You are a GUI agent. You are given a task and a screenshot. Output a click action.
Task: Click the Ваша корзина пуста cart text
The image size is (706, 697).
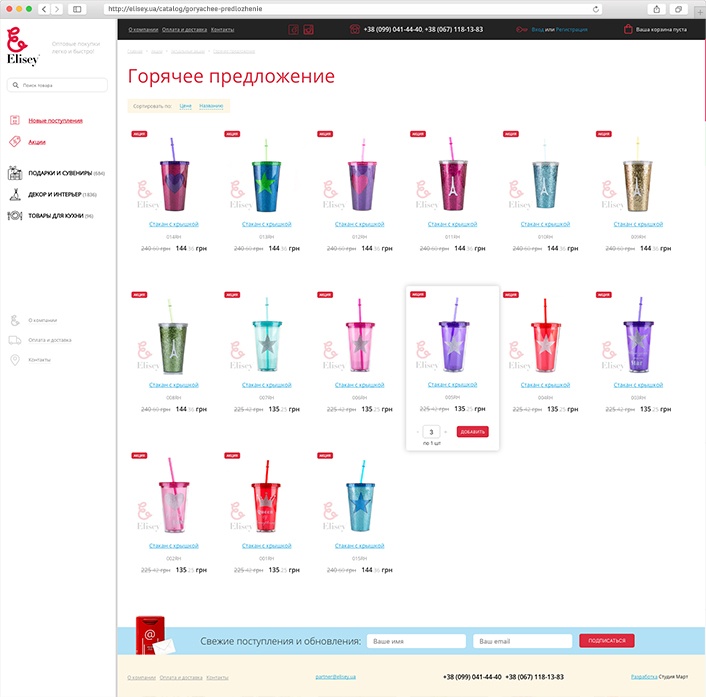point(661,30)
